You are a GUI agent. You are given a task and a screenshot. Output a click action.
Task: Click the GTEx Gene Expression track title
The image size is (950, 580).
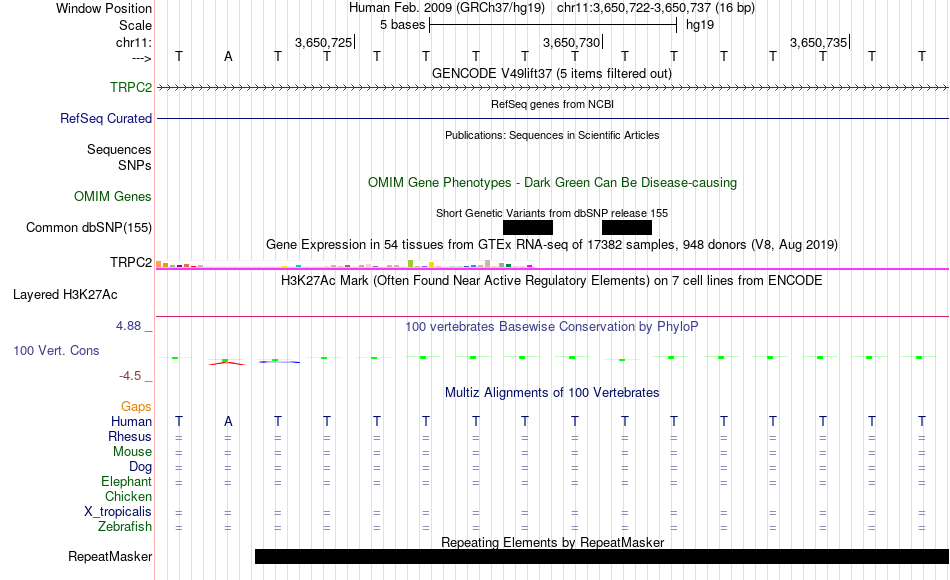[552, 244]
